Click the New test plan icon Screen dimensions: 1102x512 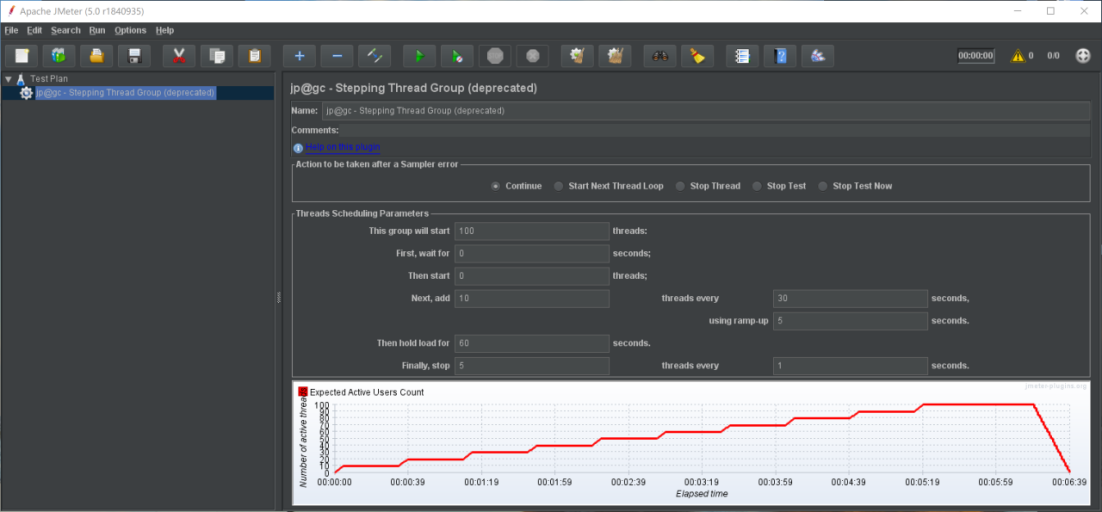click(x=21, y=55)
